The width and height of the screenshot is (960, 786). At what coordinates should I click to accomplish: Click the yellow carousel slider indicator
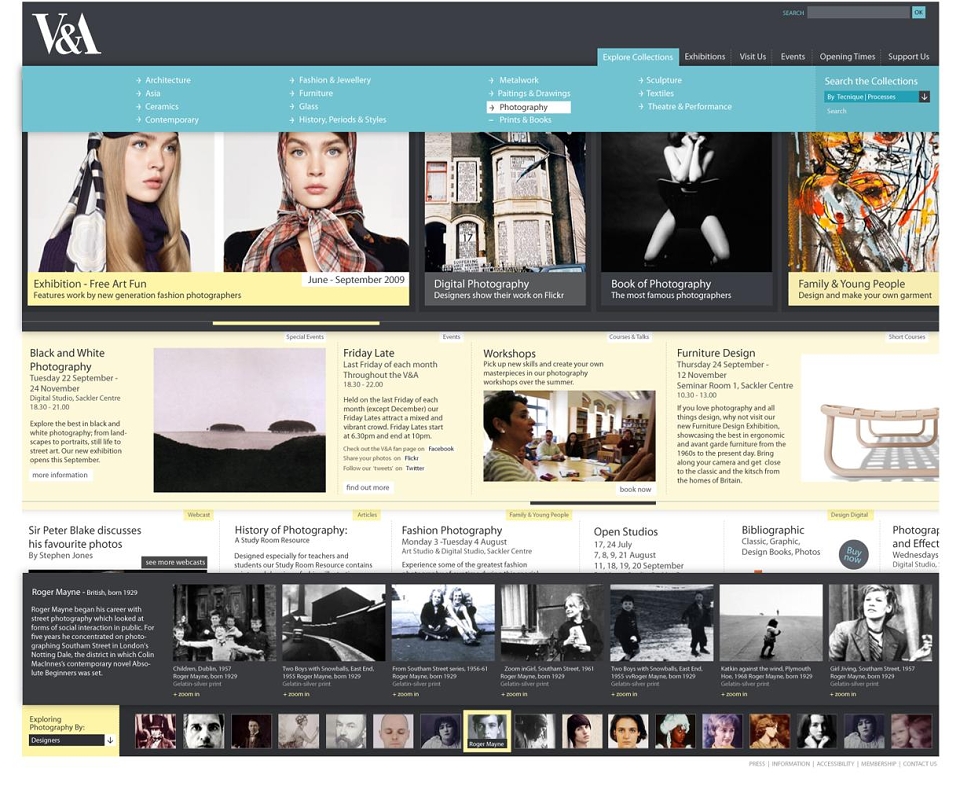point(296,323)
